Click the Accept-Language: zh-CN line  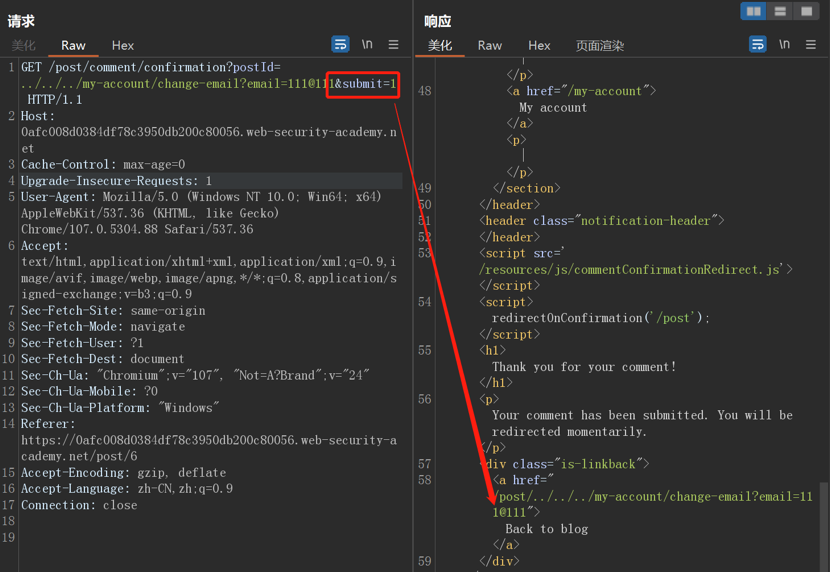pos(127,488)
